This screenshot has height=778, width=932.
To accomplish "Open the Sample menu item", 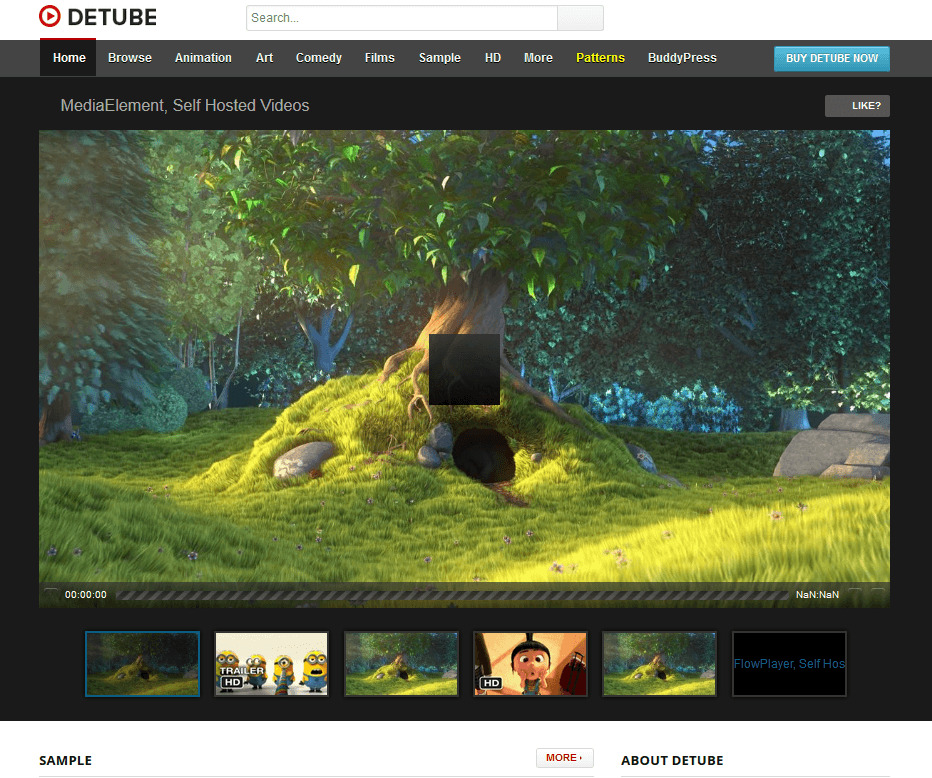I will (x=440, y=58).
